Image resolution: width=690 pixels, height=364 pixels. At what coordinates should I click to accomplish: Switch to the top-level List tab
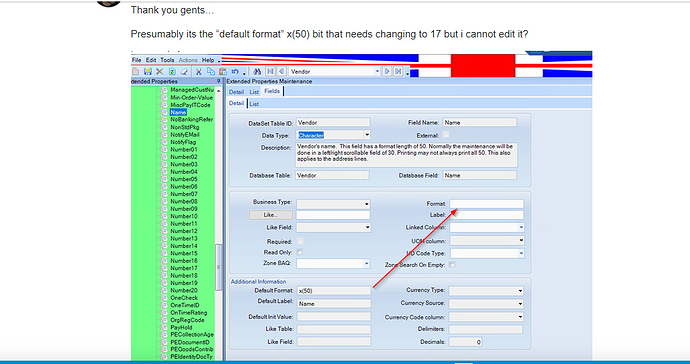click(254, 92)
